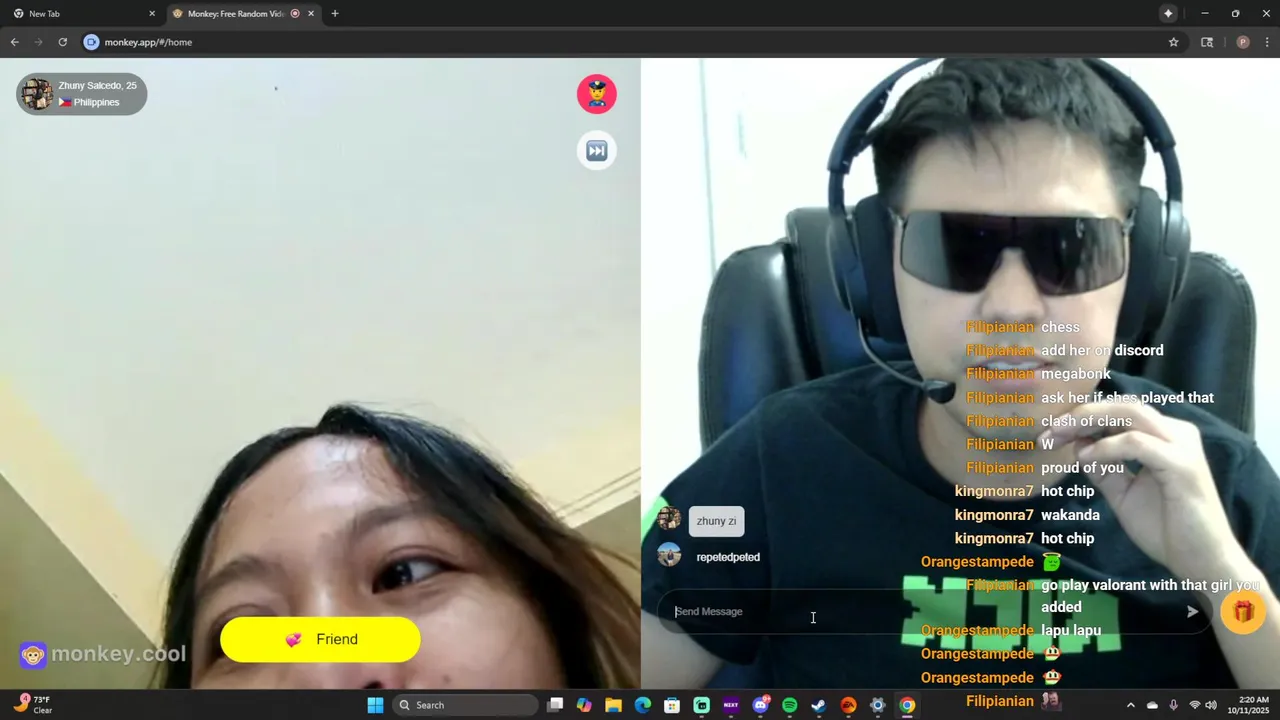Send the message with arrow icon

1192,612
